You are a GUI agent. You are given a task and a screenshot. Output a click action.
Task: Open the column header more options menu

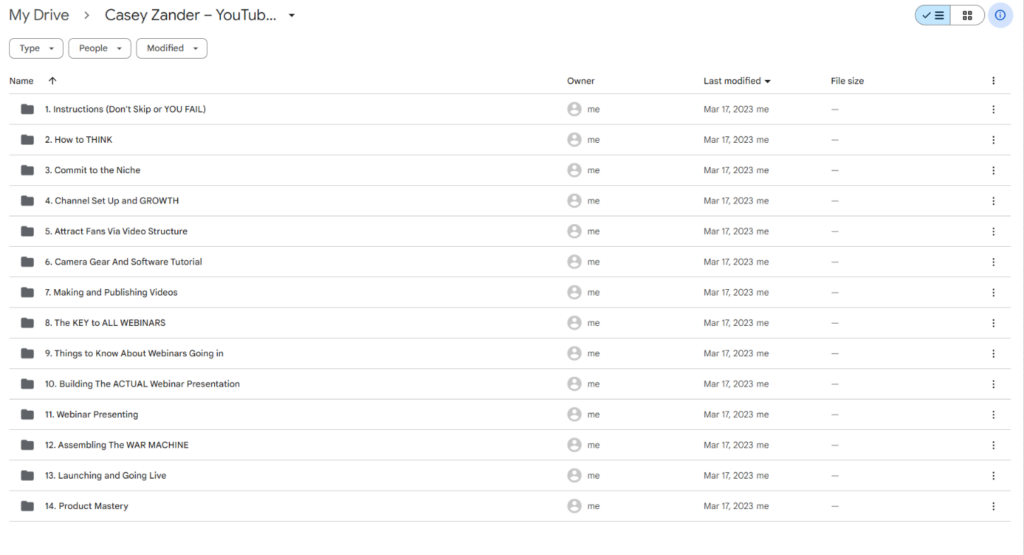click(x=993, y=81)
